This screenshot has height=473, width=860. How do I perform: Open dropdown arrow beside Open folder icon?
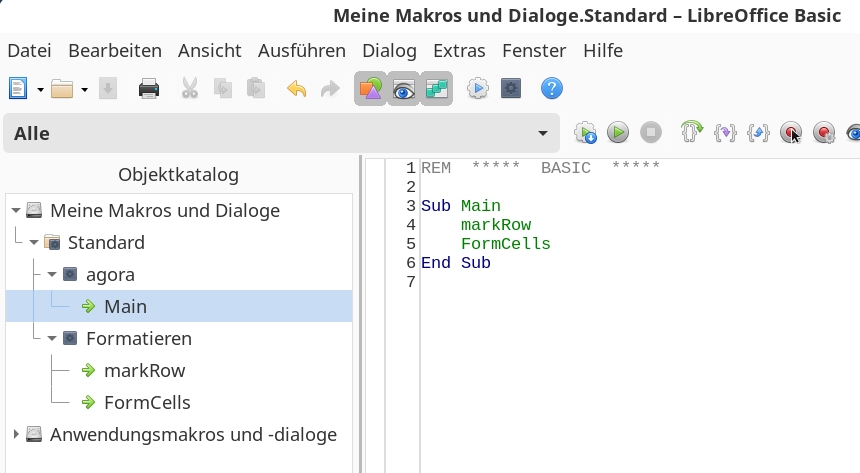pyautogui.click(x=84, y=89)
